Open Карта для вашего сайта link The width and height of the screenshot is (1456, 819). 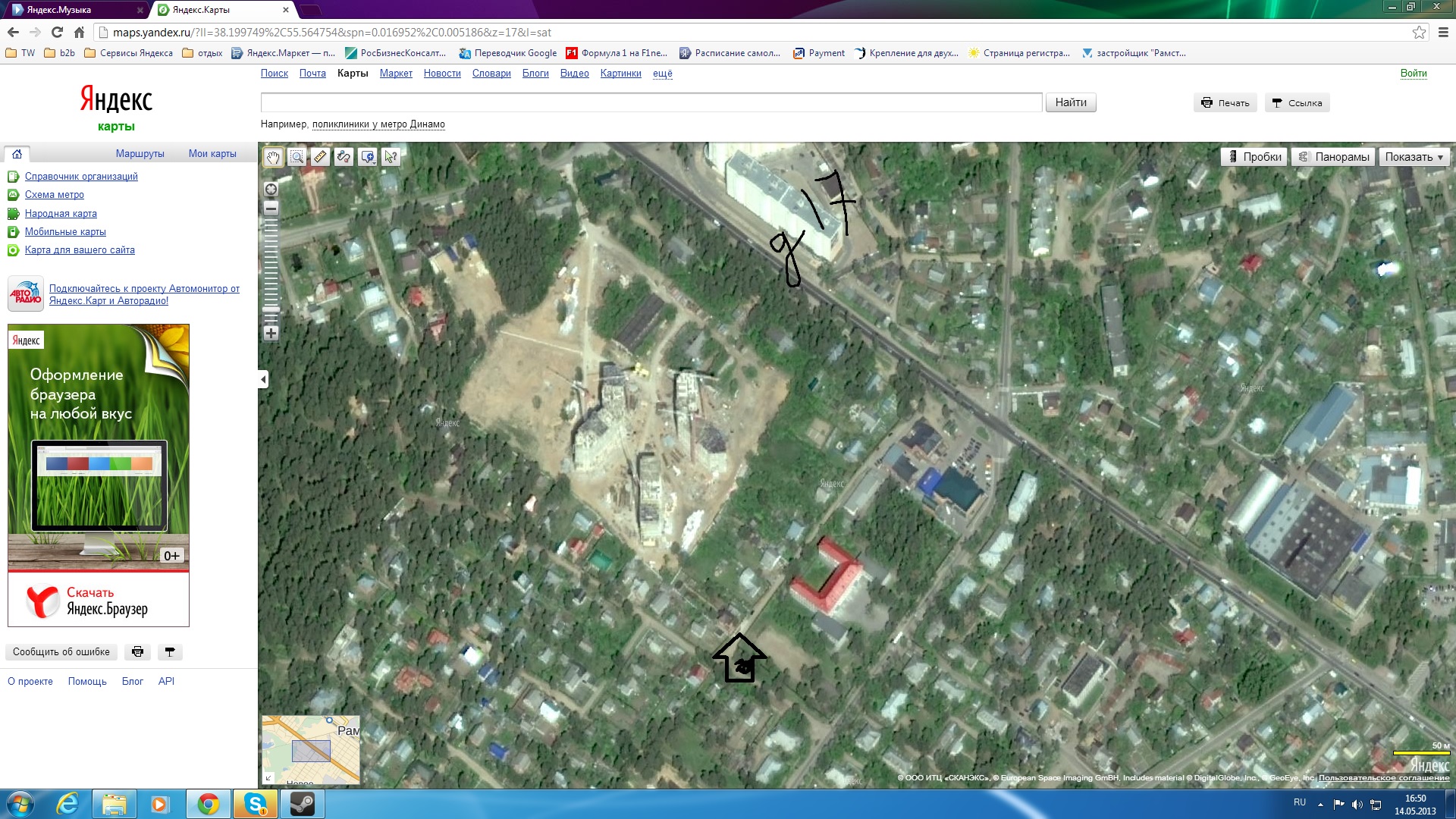tap(80, 250)
